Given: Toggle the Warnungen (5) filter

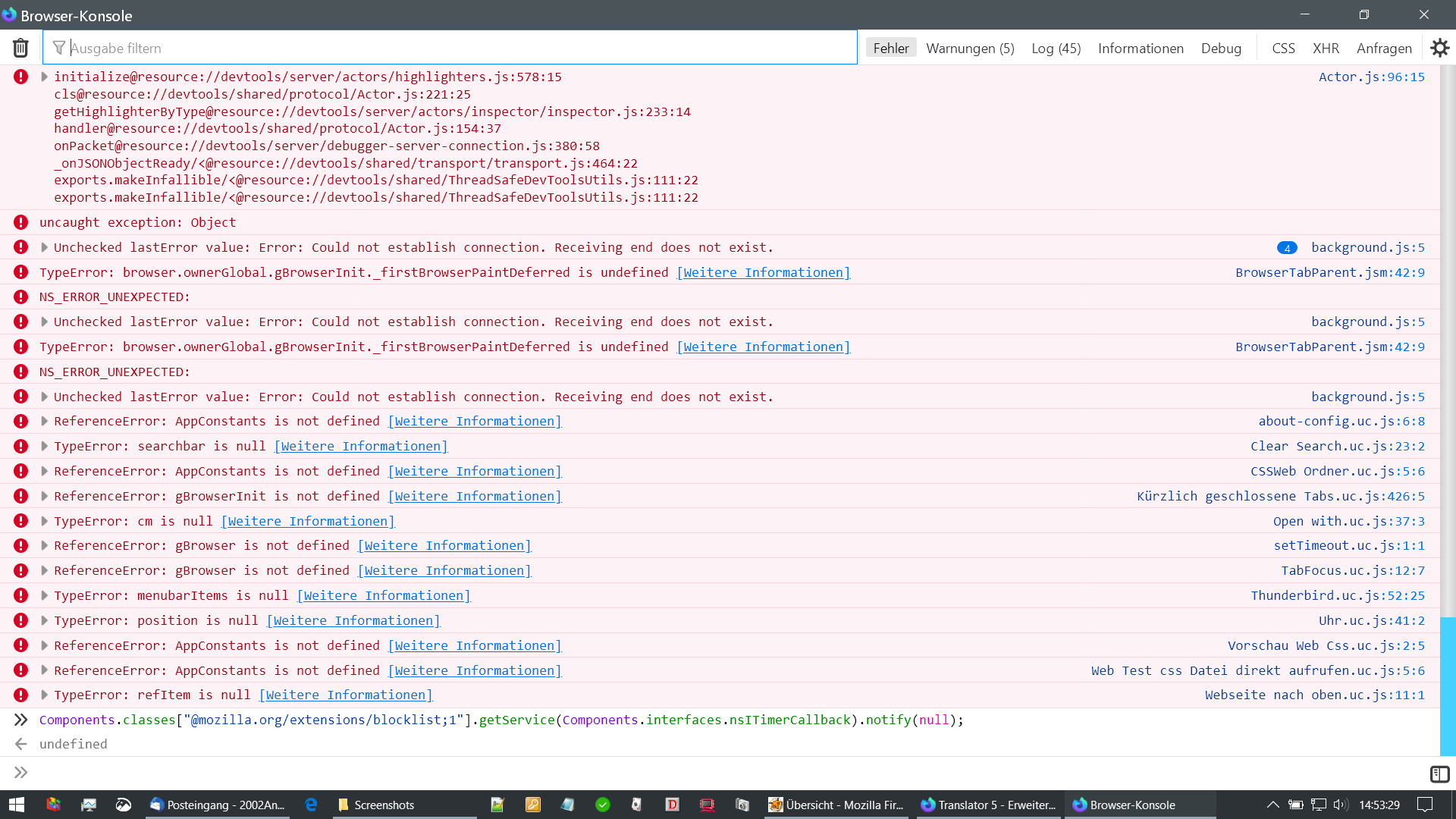Looking at the screenshot, I should click(x=970, y=48).
